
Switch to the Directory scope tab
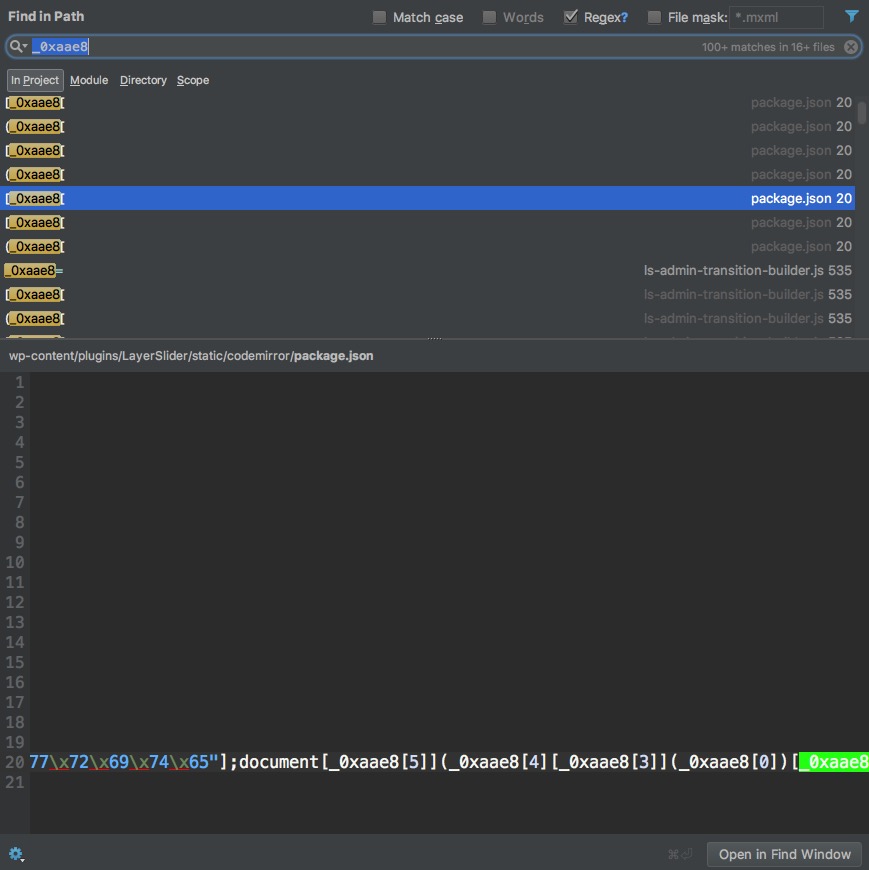pos(143,80)
